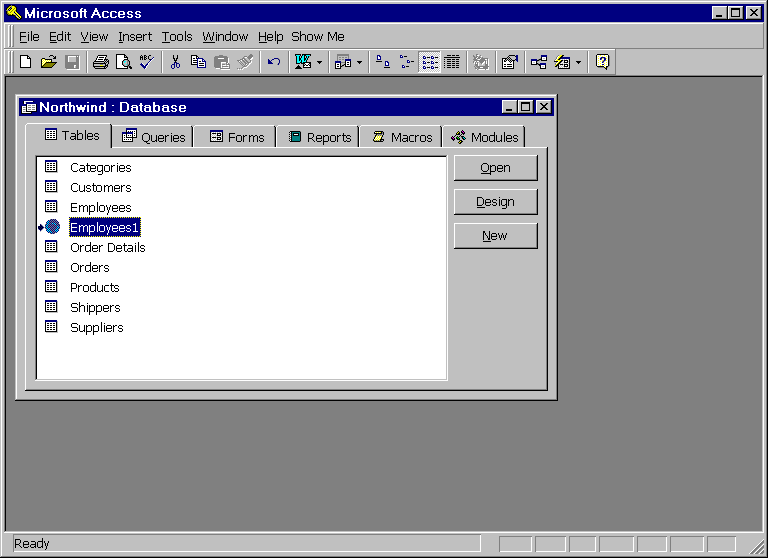This screenshot has width=768, height=558.
Task: Click the Open Database folder icon
Action: (x=48, y=62)
